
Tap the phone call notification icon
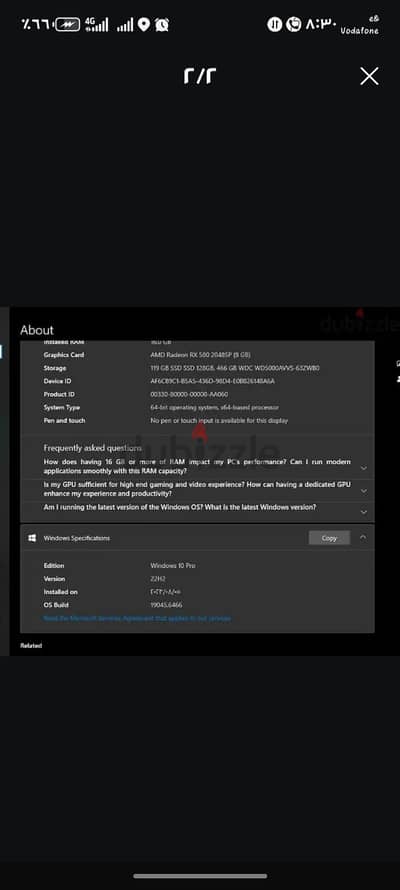click(293, 24)
